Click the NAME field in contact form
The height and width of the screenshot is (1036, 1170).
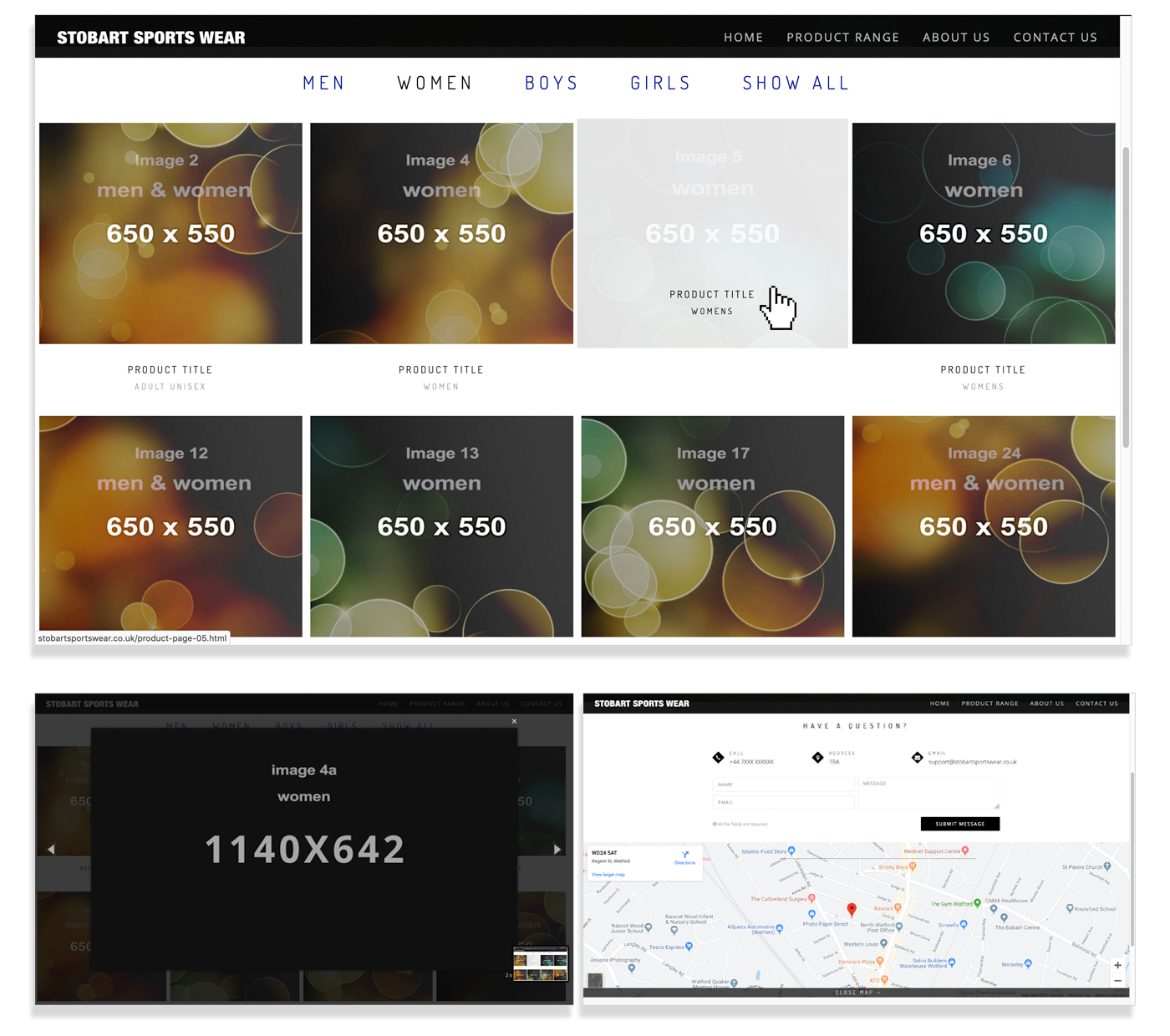pyautogui.click(x=783, y=785)
